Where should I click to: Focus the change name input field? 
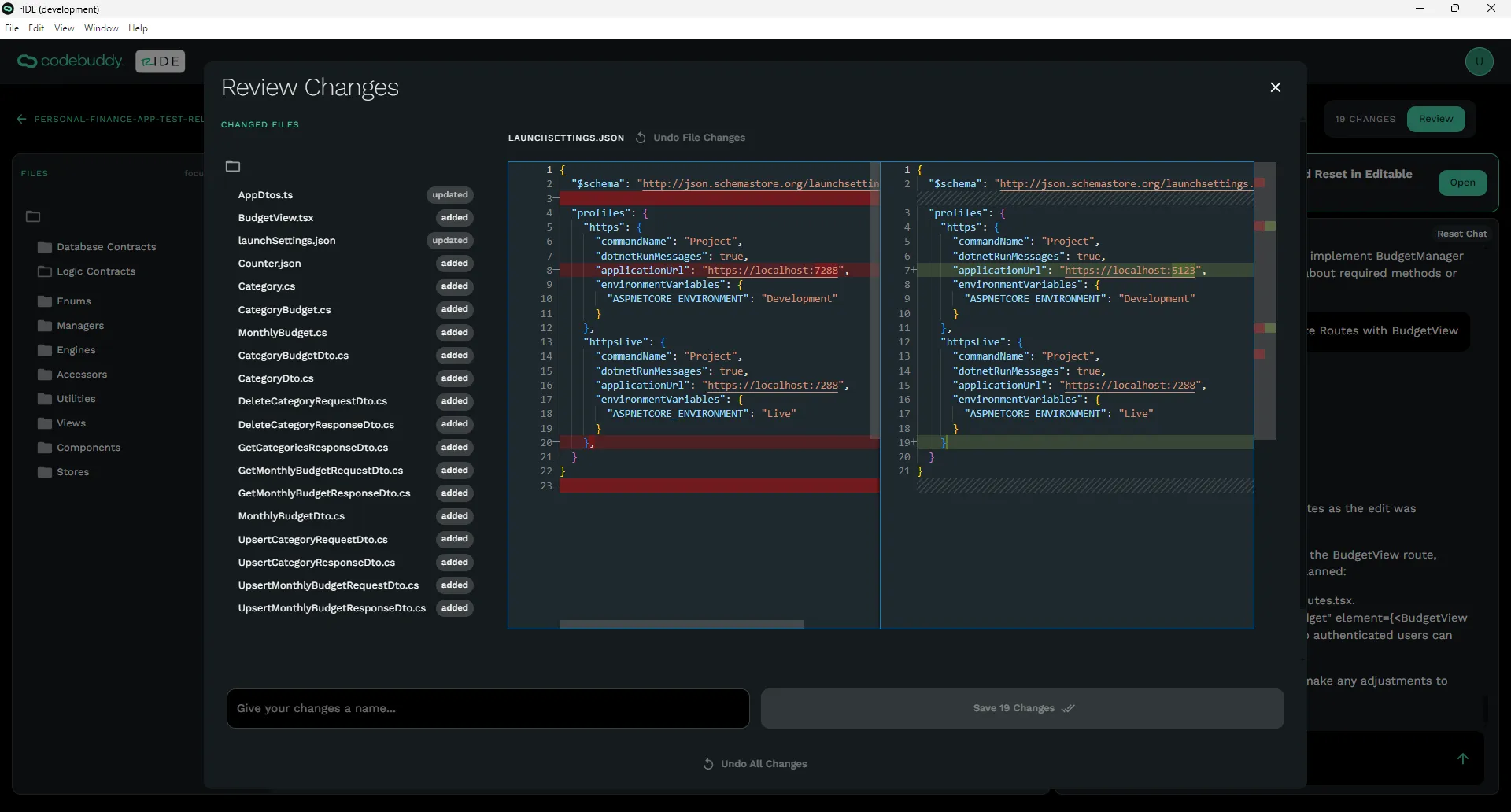click(x=488, y=708)
